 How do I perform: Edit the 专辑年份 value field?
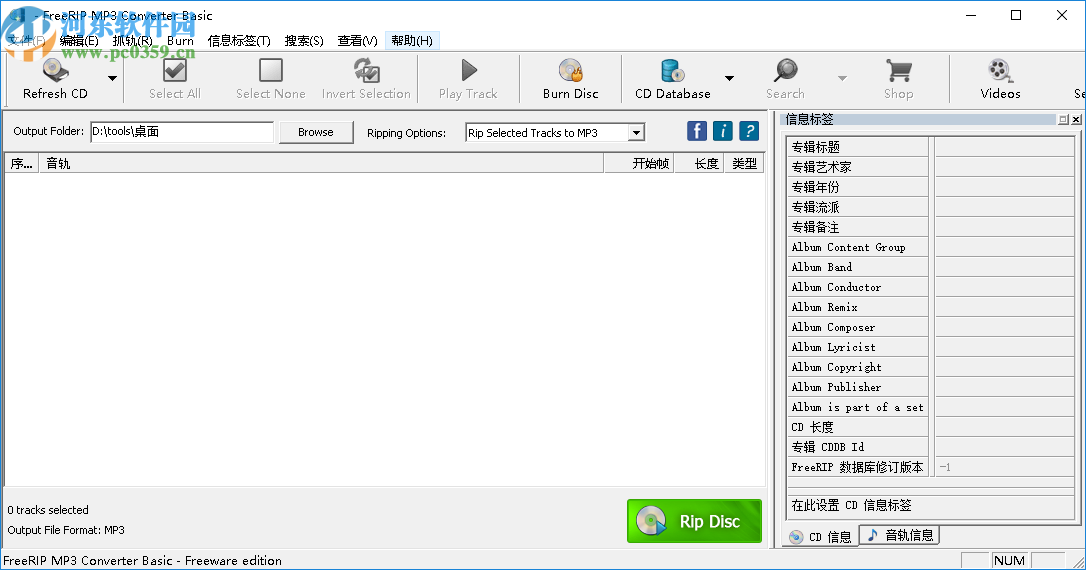1004,187
